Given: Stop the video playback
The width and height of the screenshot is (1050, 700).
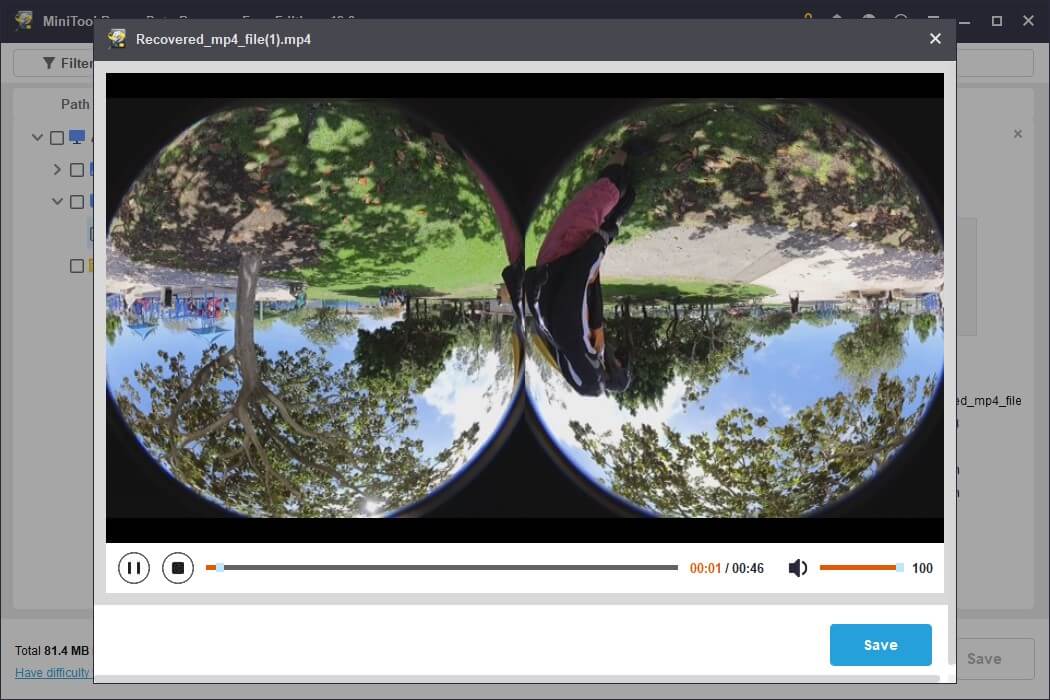Looking at the screenshot, I should pos(178,567).
